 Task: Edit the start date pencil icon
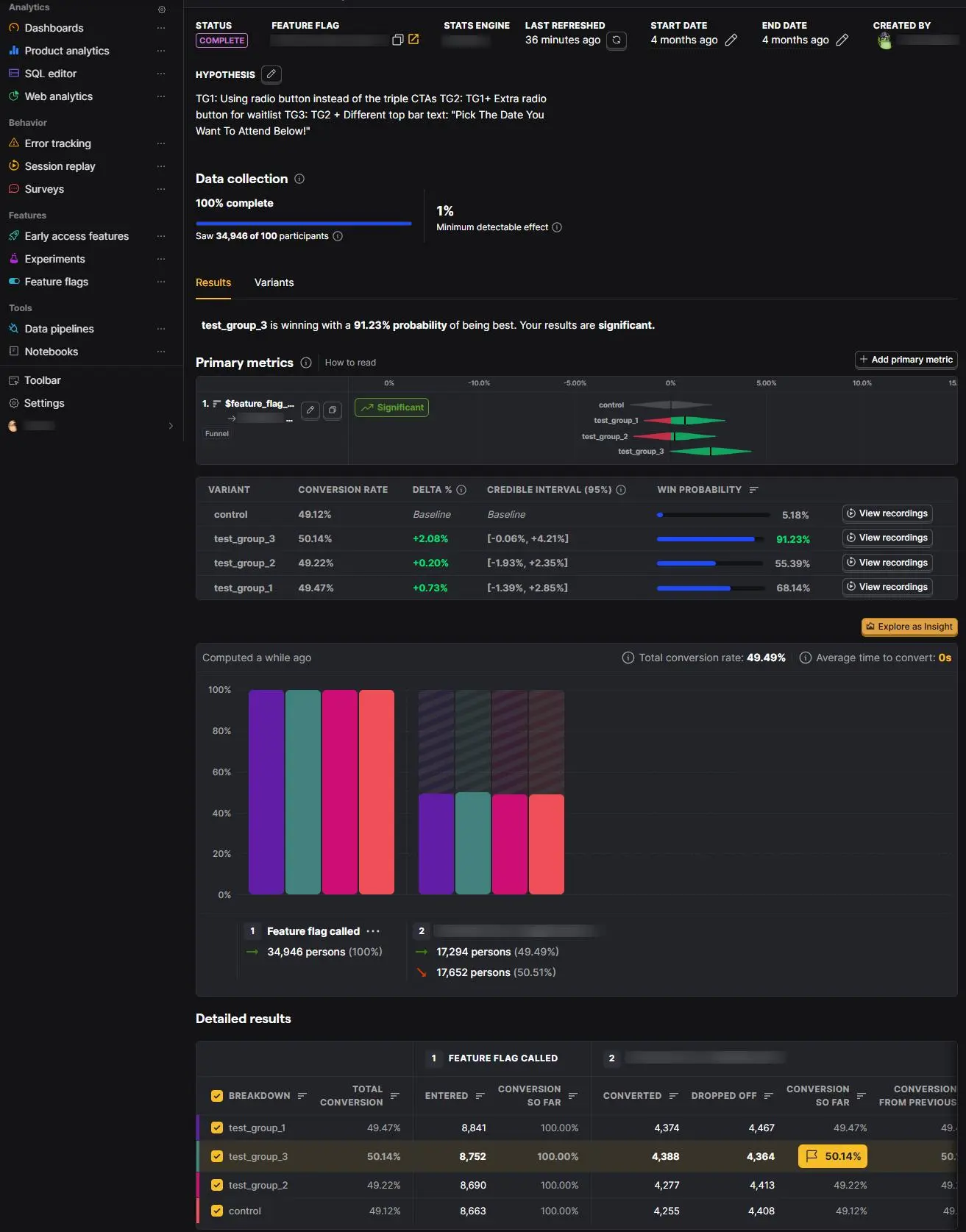pyautogui.click(x=731, y=40)
